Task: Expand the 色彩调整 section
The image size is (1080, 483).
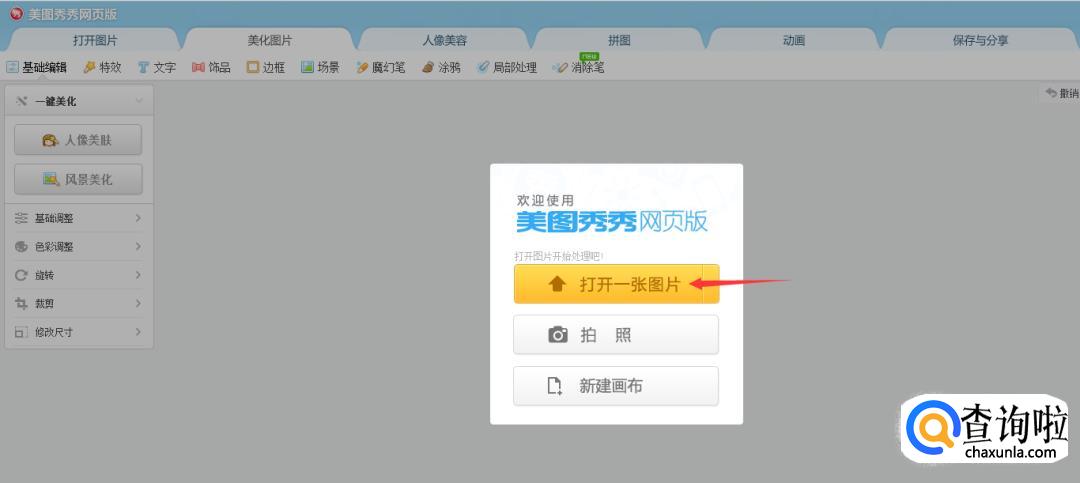Action: point(79,247)
